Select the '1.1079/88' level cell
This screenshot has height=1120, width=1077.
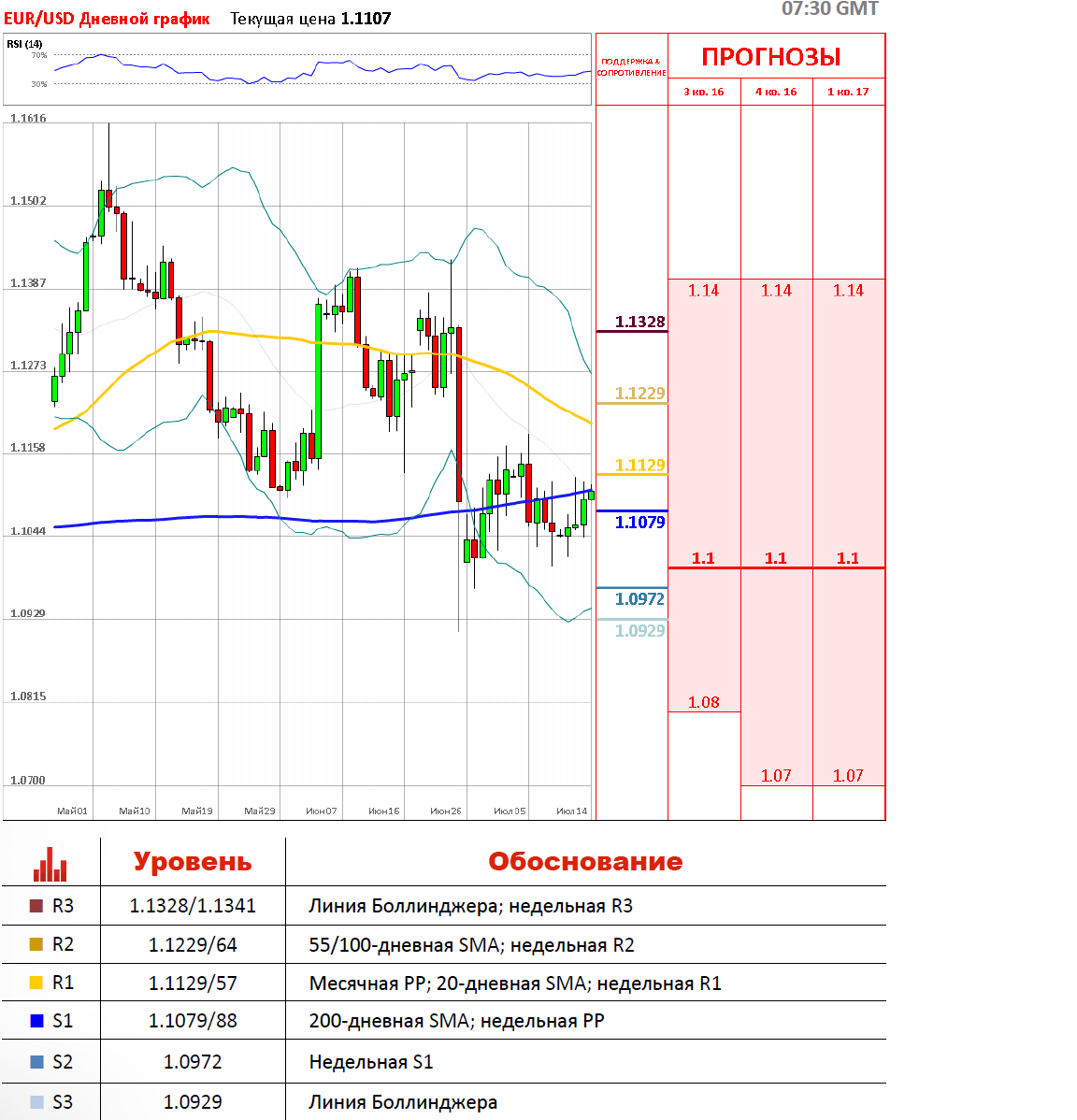pos(193,1021)
